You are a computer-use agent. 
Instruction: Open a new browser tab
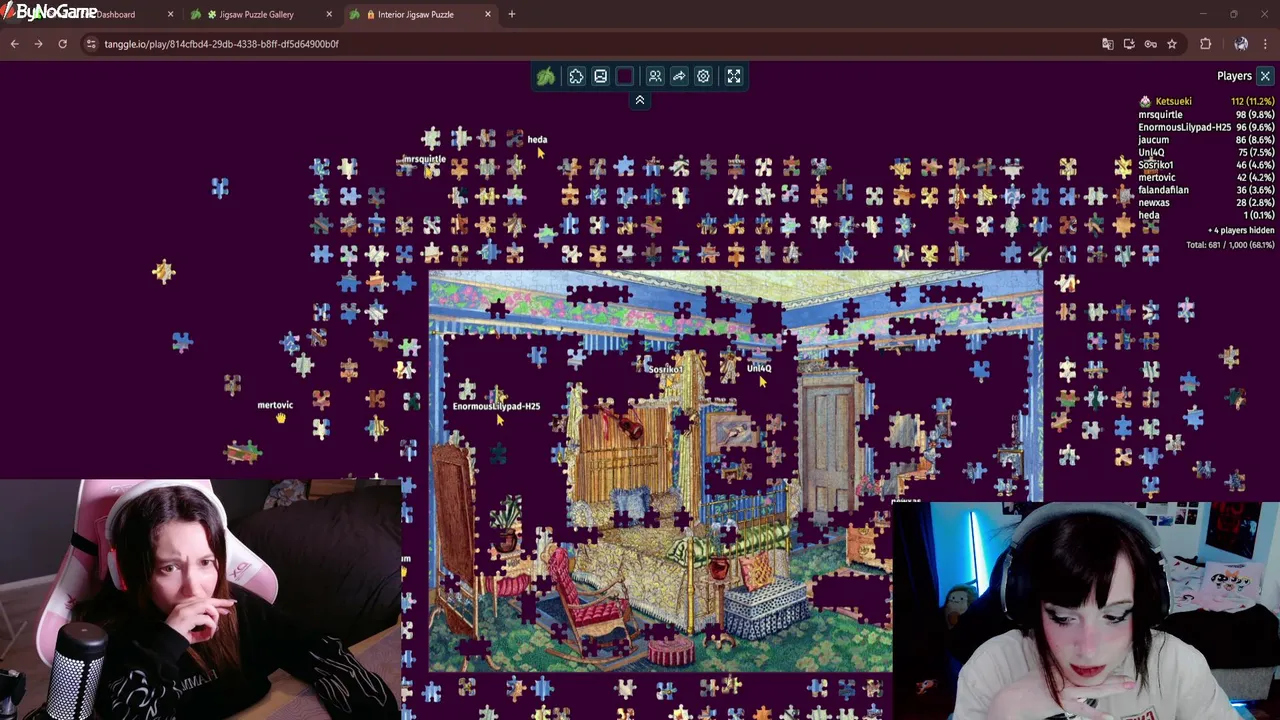tap(512, 14)
